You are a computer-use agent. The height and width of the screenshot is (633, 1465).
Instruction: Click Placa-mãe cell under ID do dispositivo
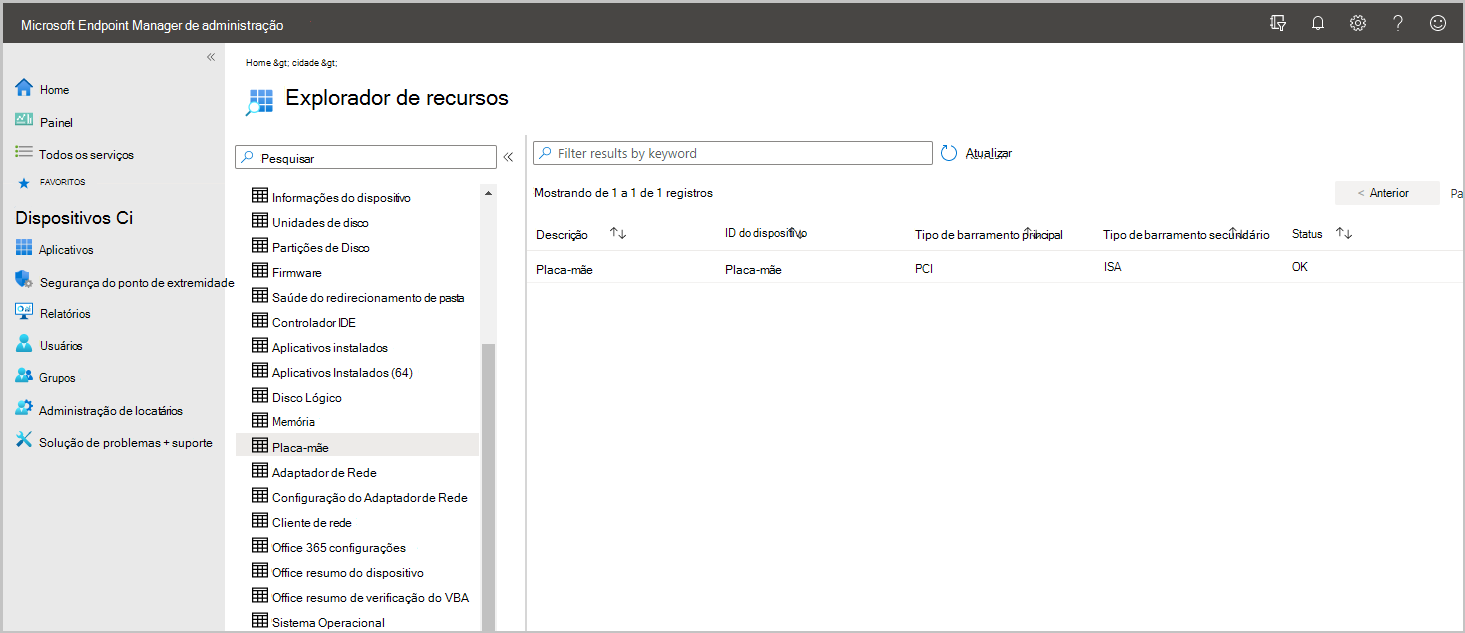tap(753, 269)
